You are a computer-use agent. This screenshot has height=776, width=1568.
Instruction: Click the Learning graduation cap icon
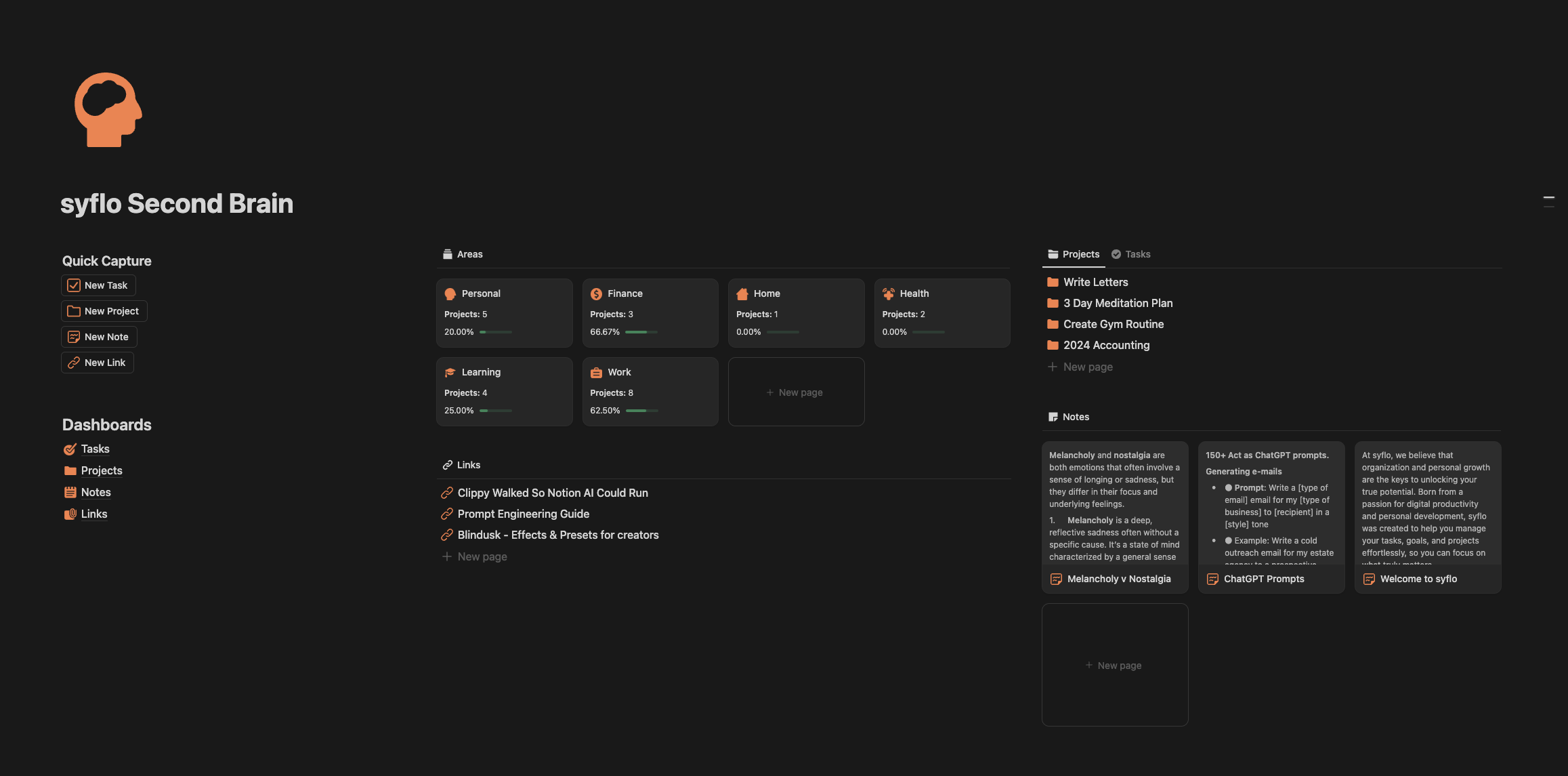coord(450,373)
